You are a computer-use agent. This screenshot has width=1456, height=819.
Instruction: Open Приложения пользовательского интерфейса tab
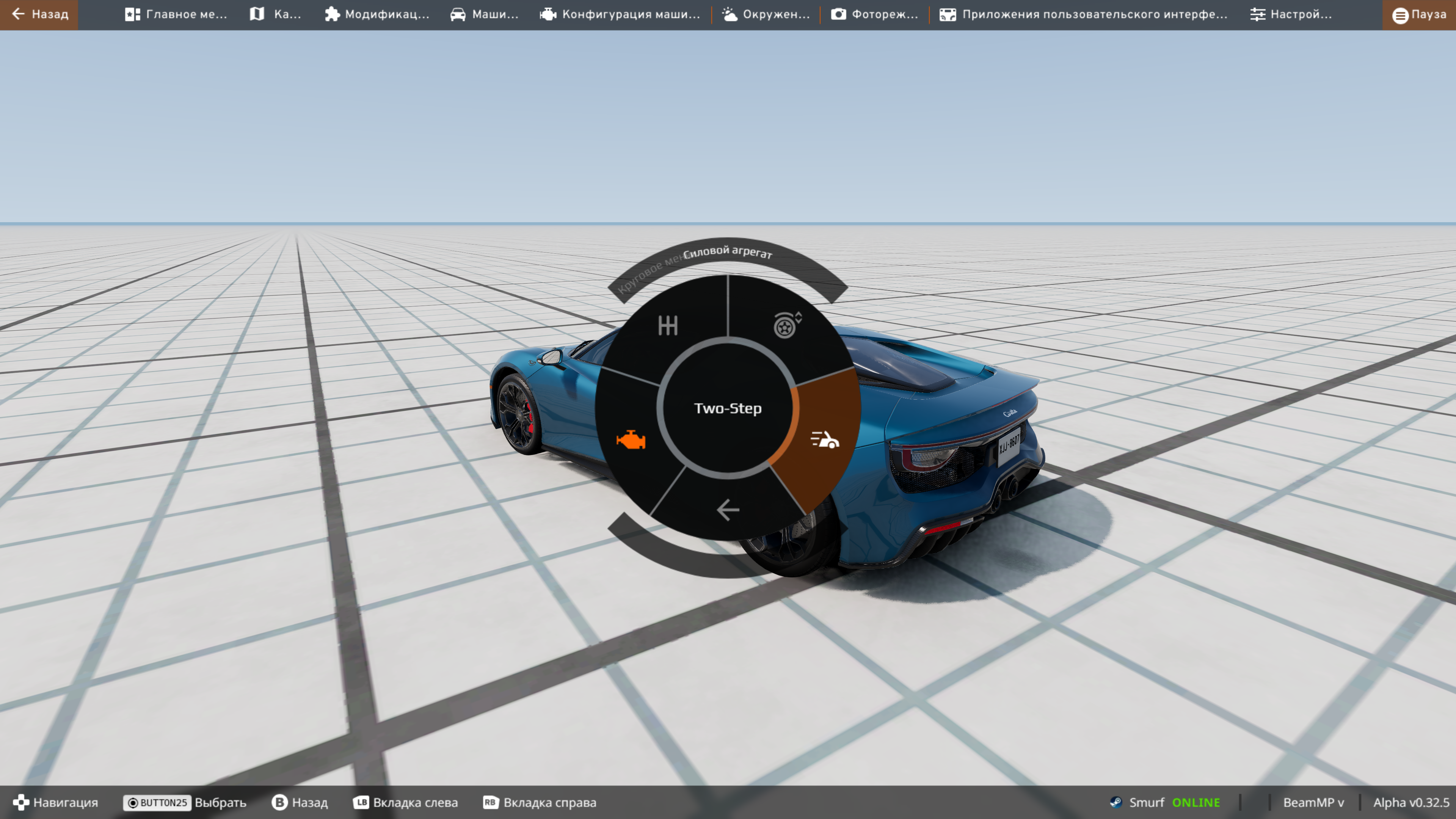point(1083,14)
